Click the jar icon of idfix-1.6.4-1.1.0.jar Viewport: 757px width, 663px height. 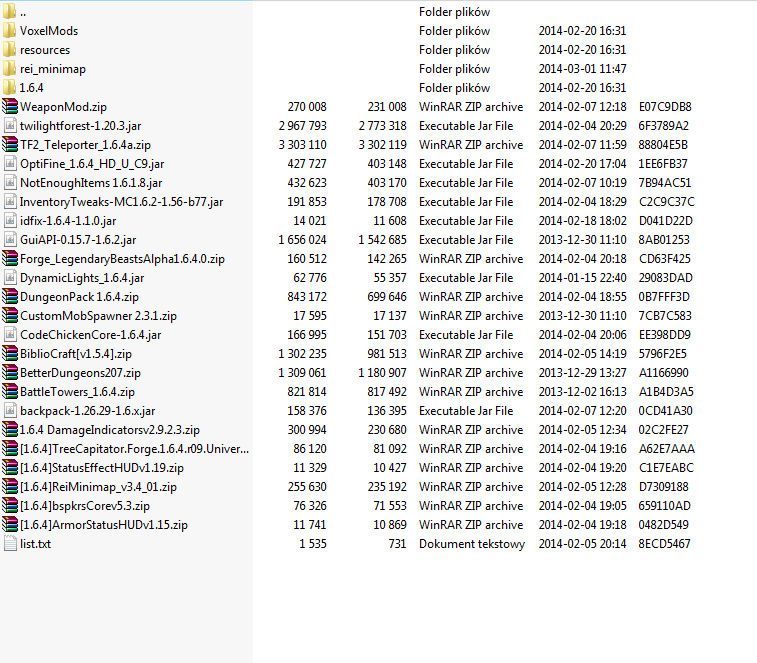pos(10,221)
